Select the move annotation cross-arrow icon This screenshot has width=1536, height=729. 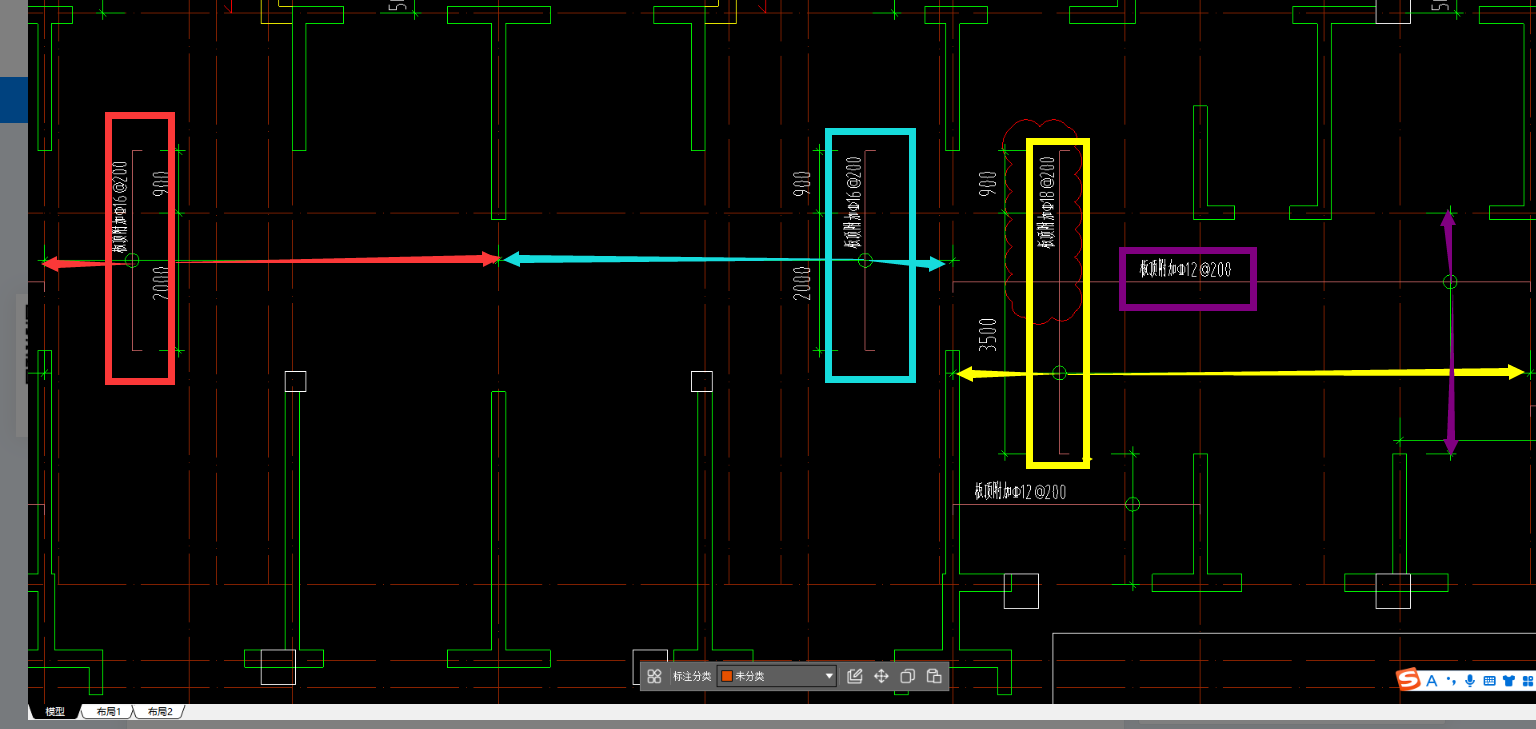coord(881,676)
